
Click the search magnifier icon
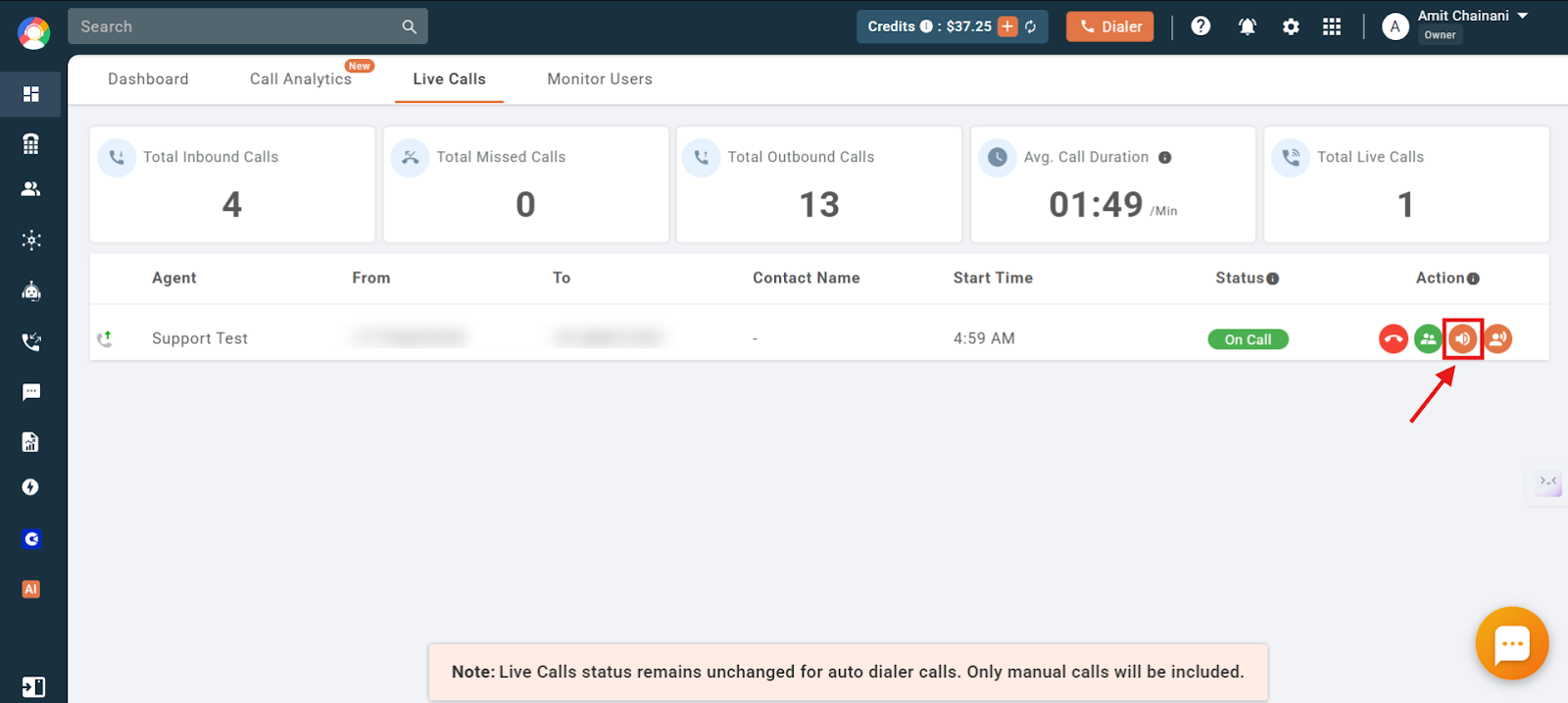409,26
